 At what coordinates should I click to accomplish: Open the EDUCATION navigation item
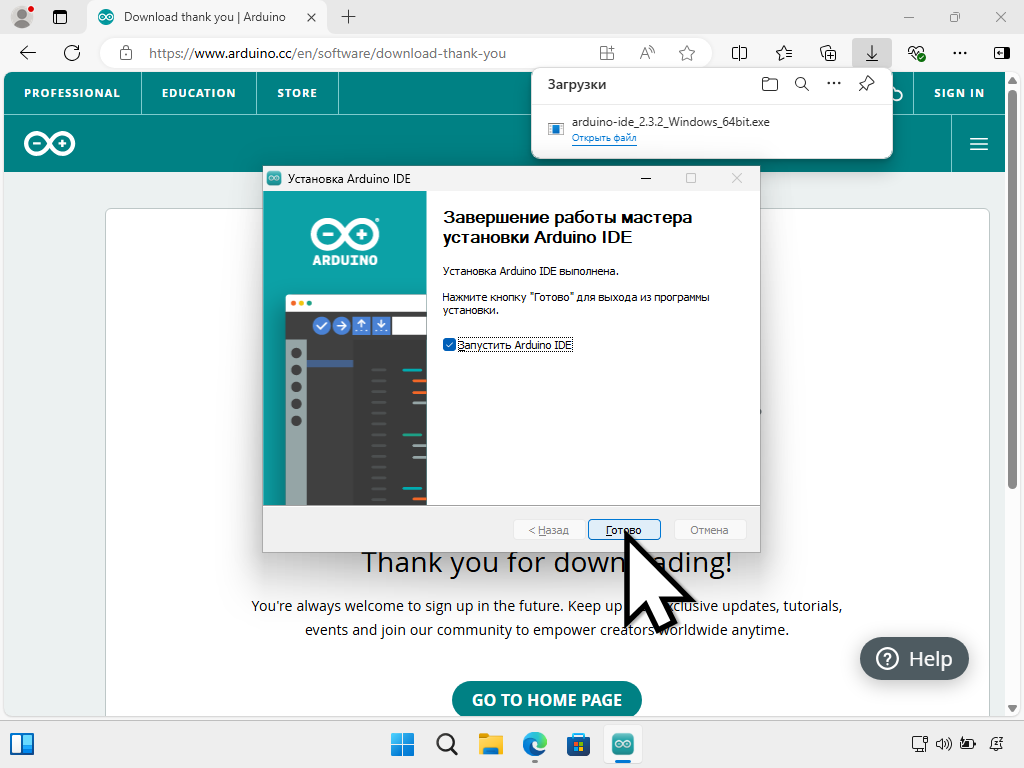(199, 93)
